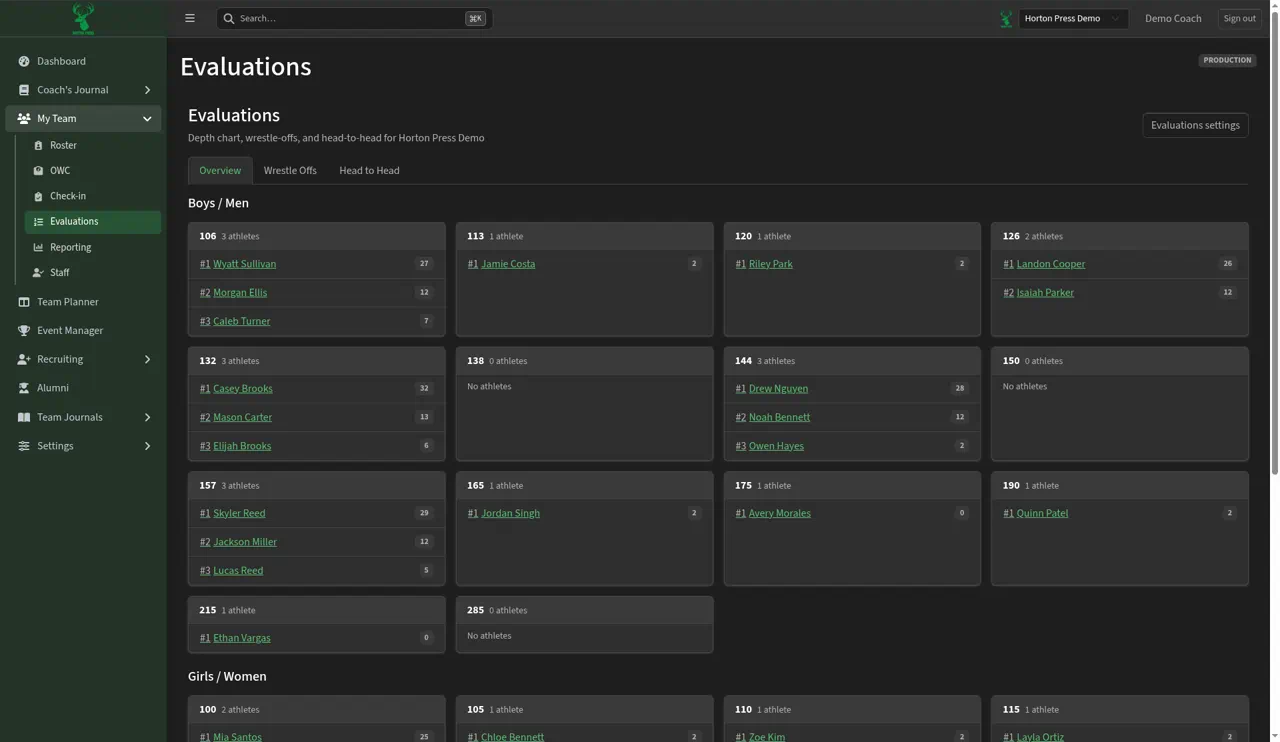
Task: Toggle the hamburger sidebar menu icon
Action: tap(190, 18)
